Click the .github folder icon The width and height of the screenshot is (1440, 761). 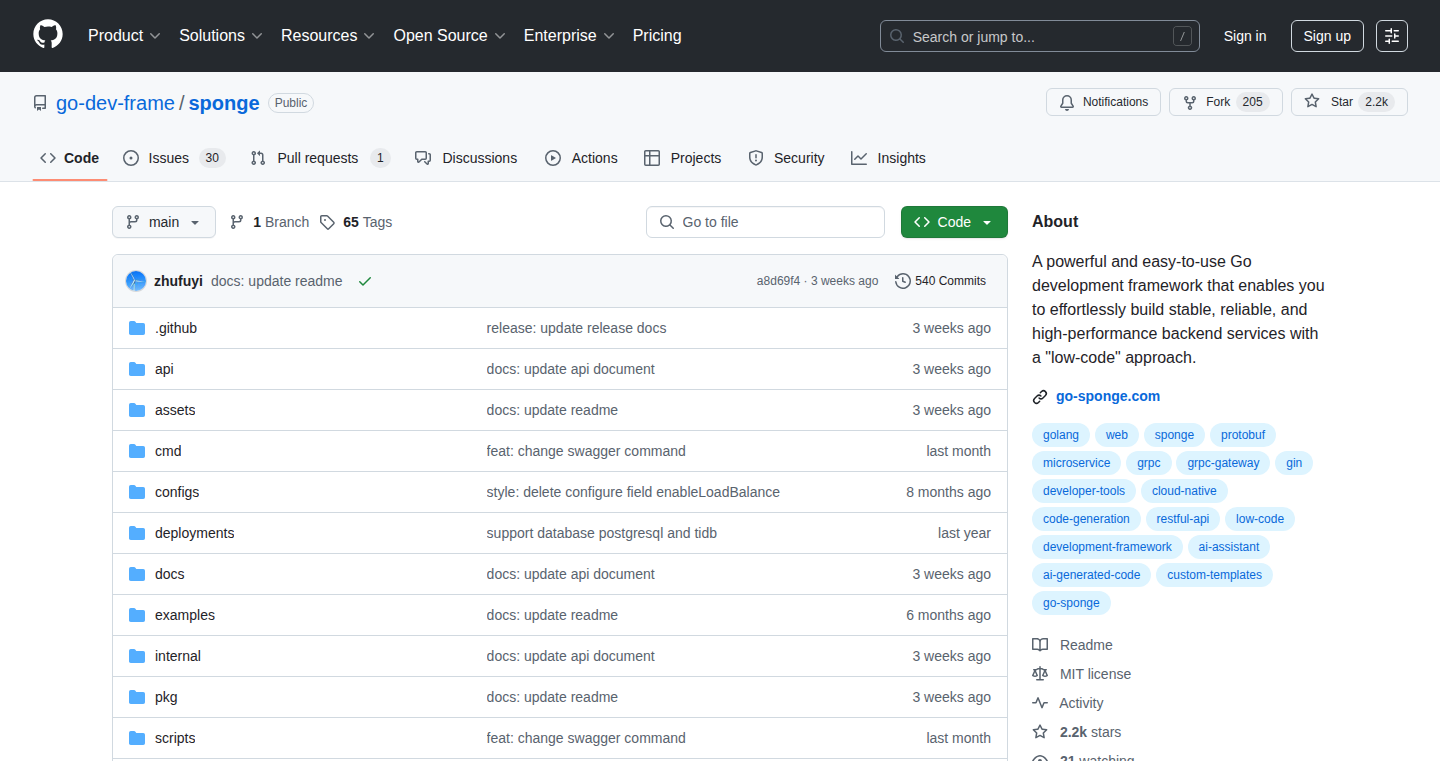(x=137, y=328)
